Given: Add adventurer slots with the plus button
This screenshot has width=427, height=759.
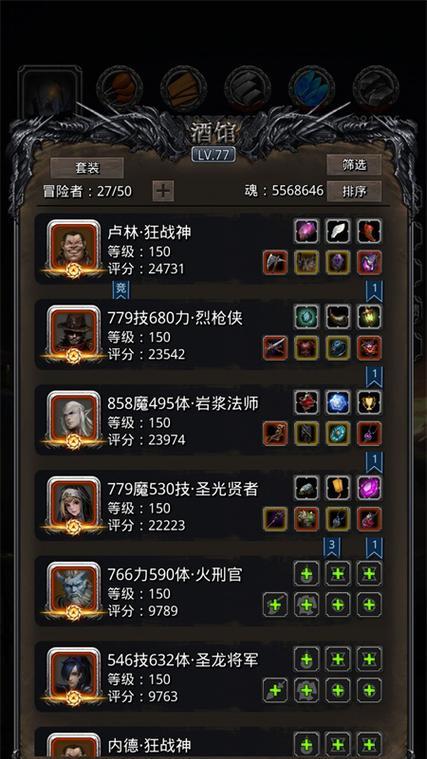Looking at the screenshot, I should [163, 191].
